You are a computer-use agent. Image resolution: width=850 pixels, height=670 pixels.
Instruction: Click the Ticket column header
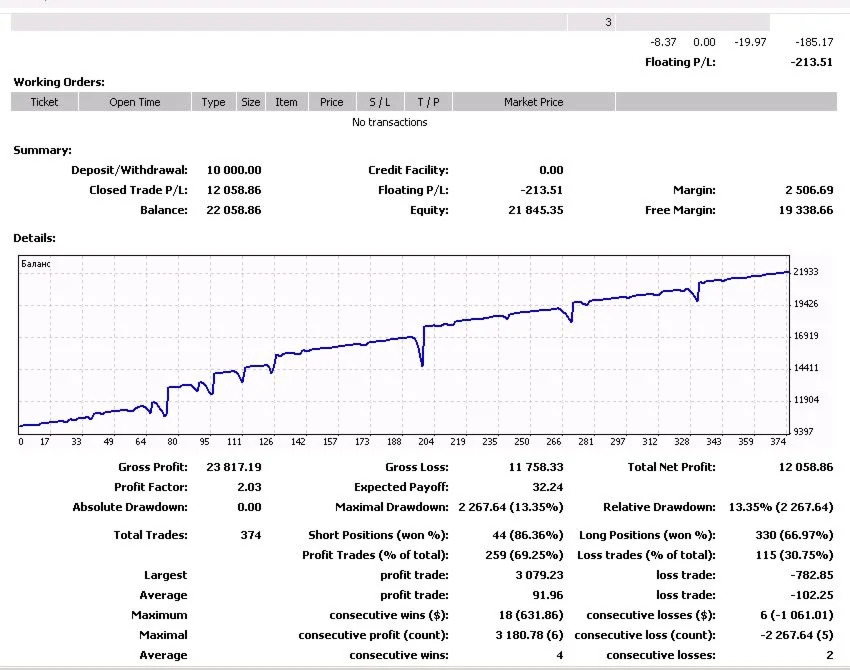click(x=44, y=102)
